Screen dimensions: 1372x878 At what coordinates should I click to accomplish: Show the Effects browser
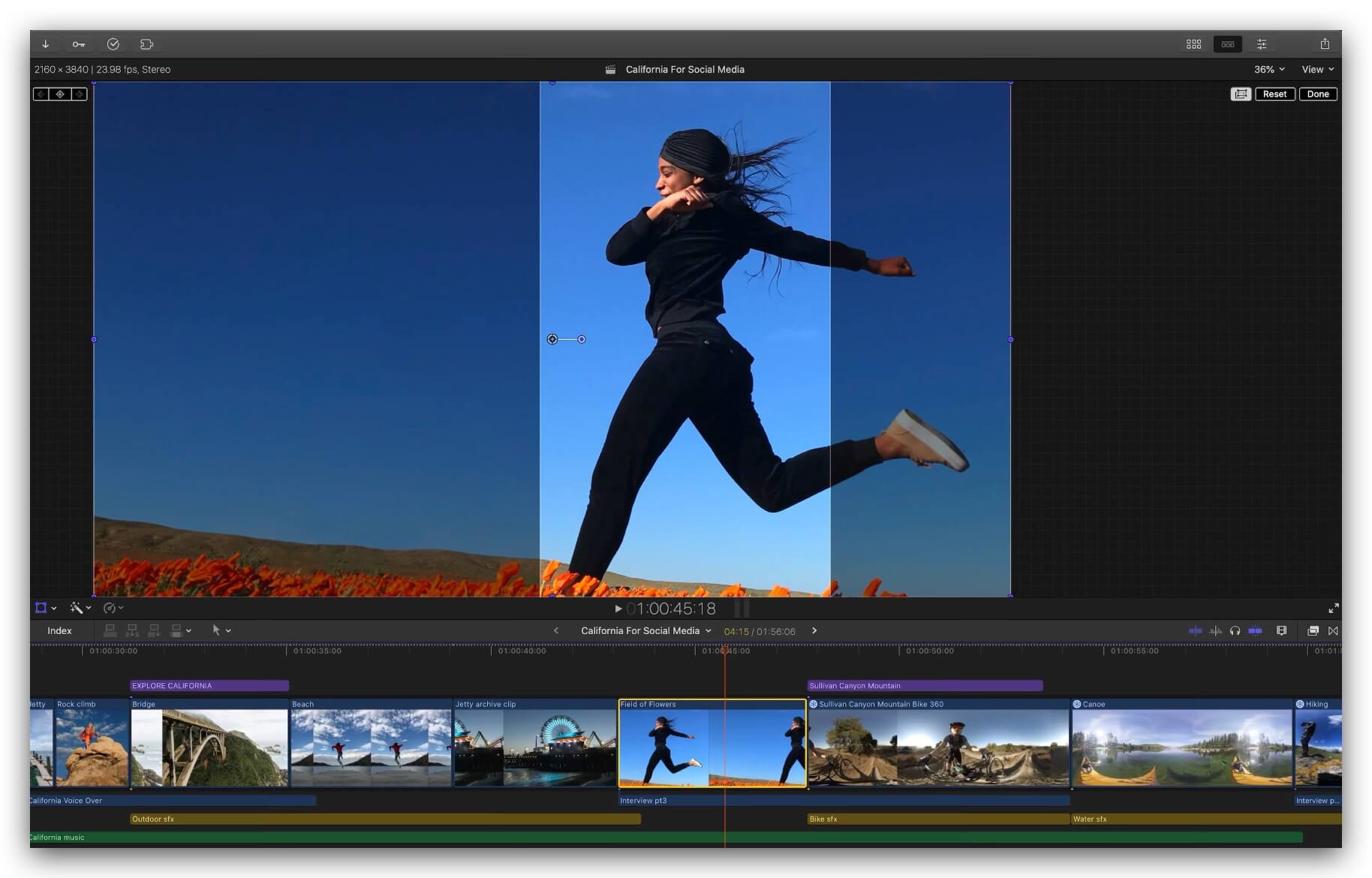pyautogui.click(x=1313, y=630)
